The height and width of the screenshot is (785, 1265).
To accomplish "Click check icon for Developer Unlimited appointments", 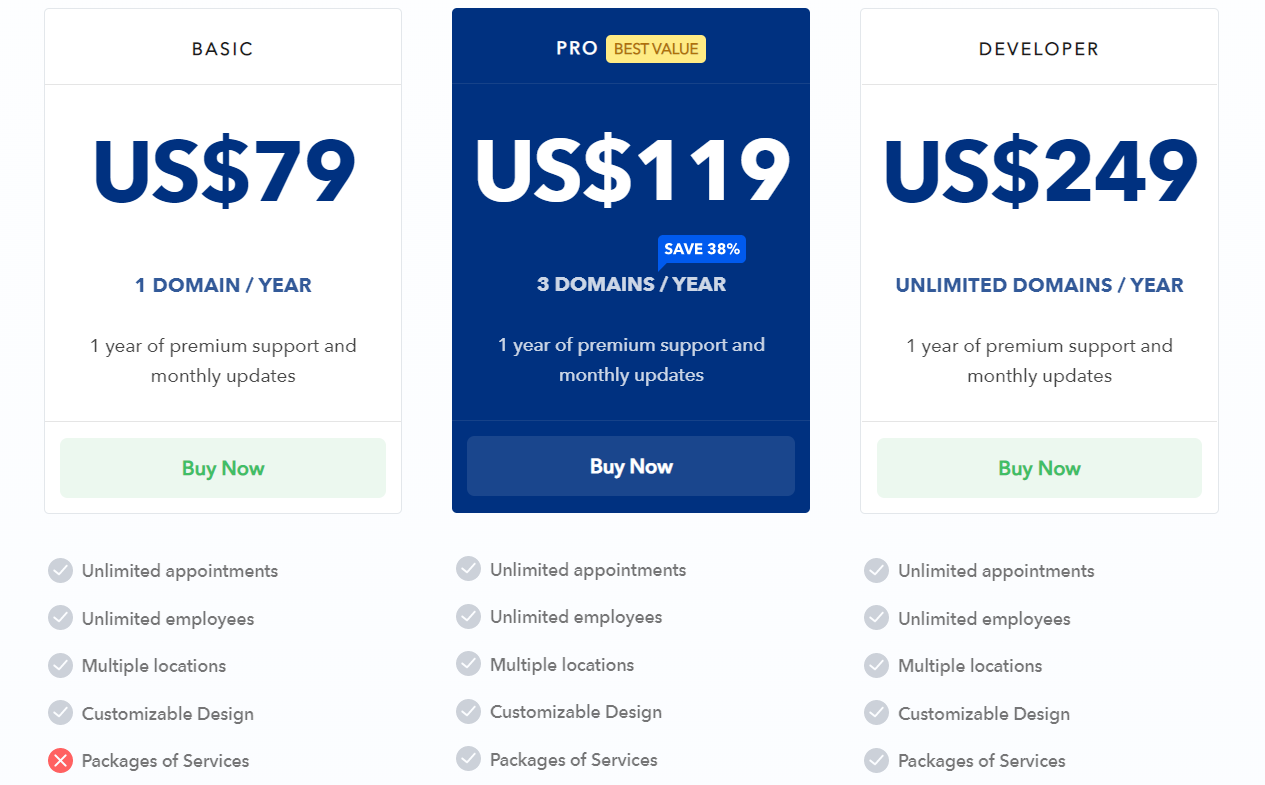I will tap(877, 571).
